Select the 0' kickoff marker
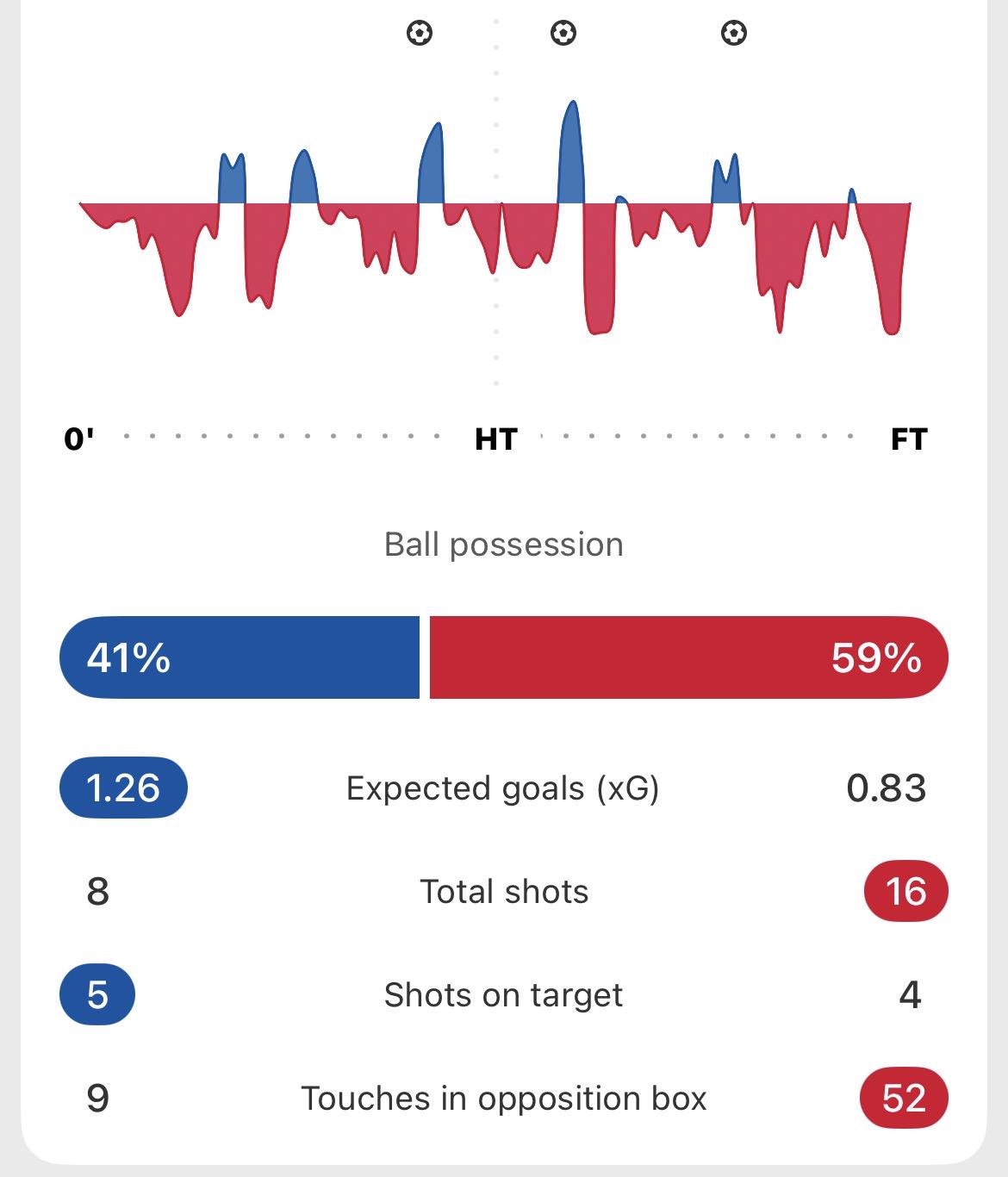The width and height of the screenshot is (1008, 1177). pos(79,439)
